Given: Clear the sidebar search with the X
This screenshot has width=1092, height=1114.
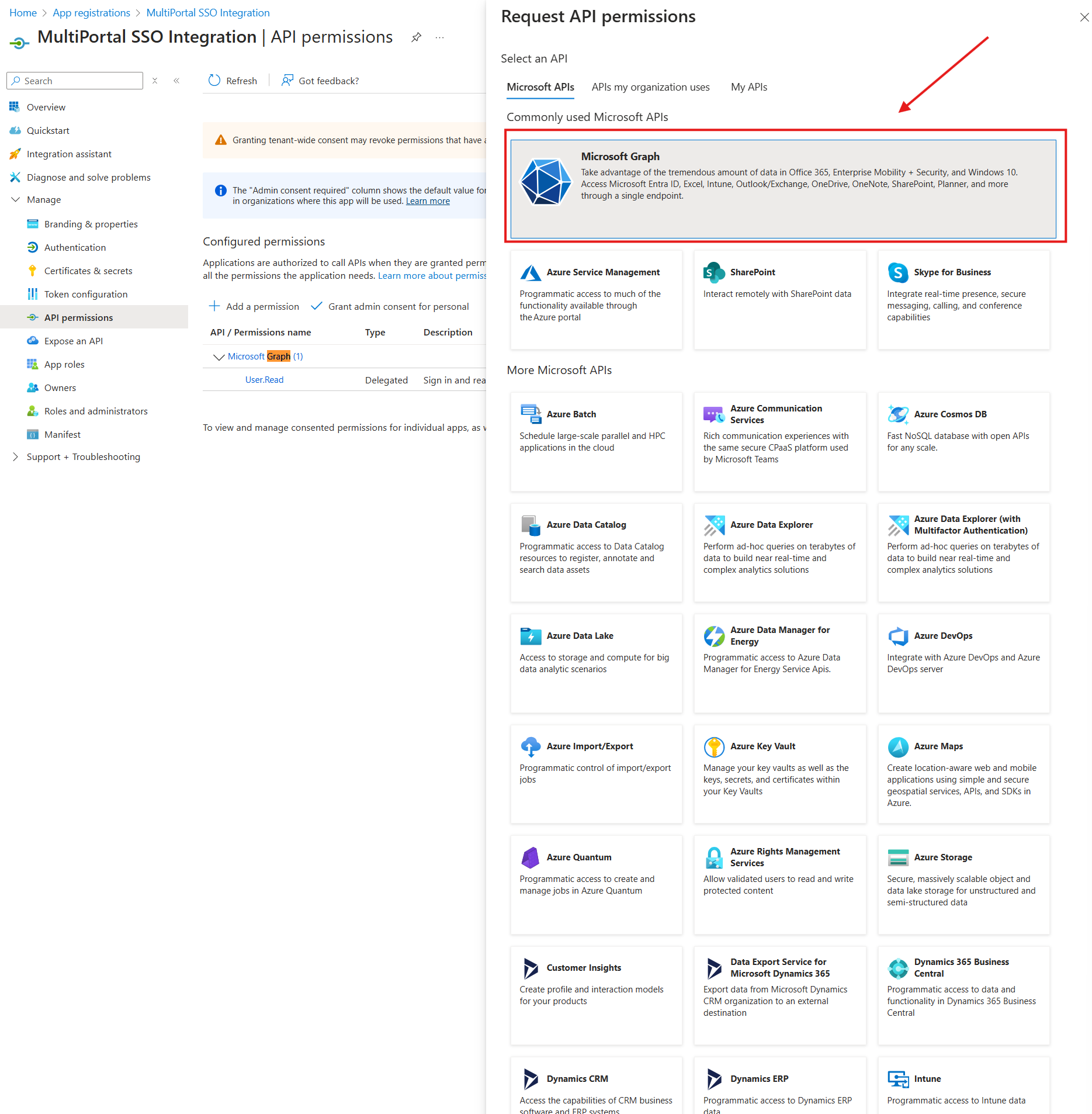Looking at the screenshot, I should tap(155, 81).
